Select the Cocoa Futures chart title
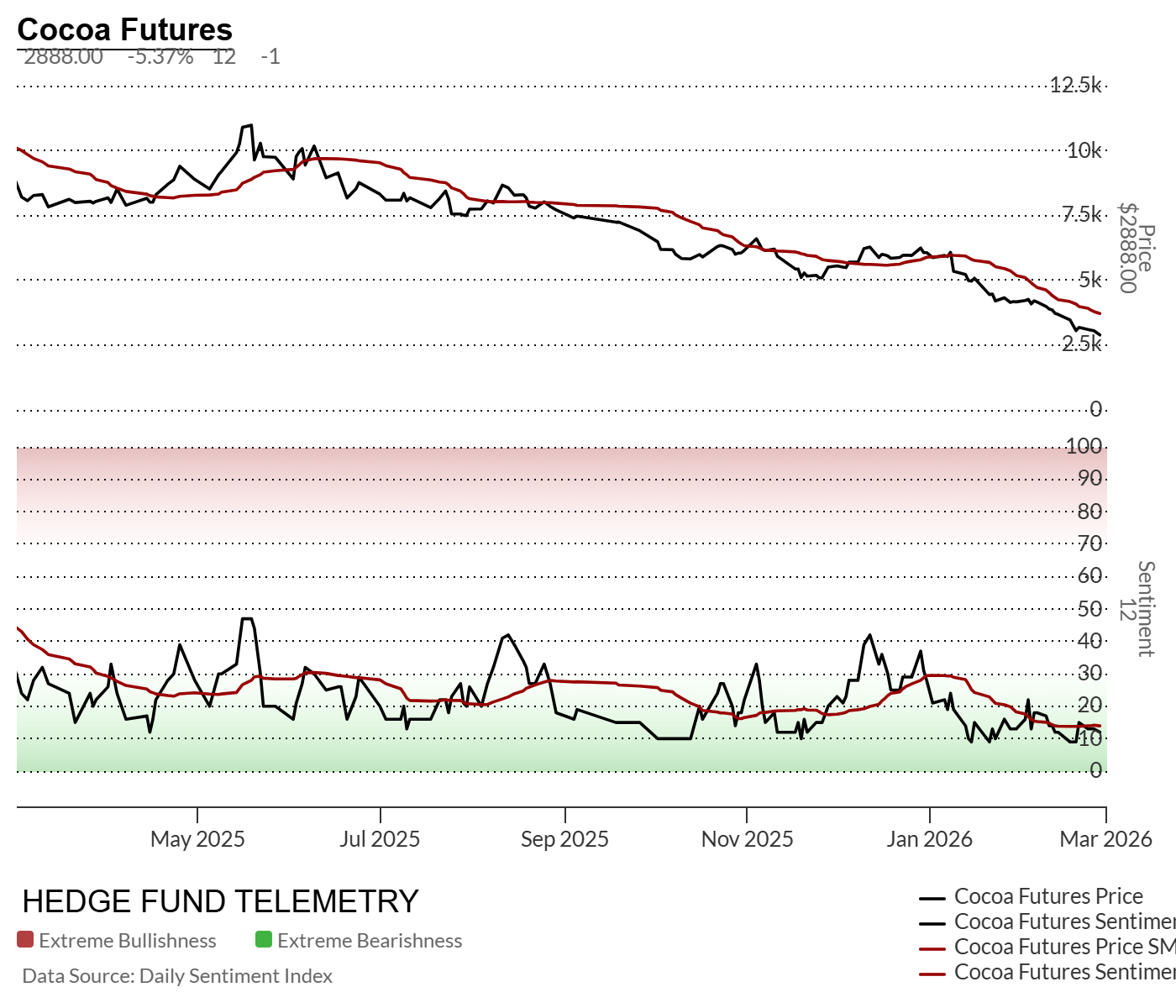 (124, 29)
